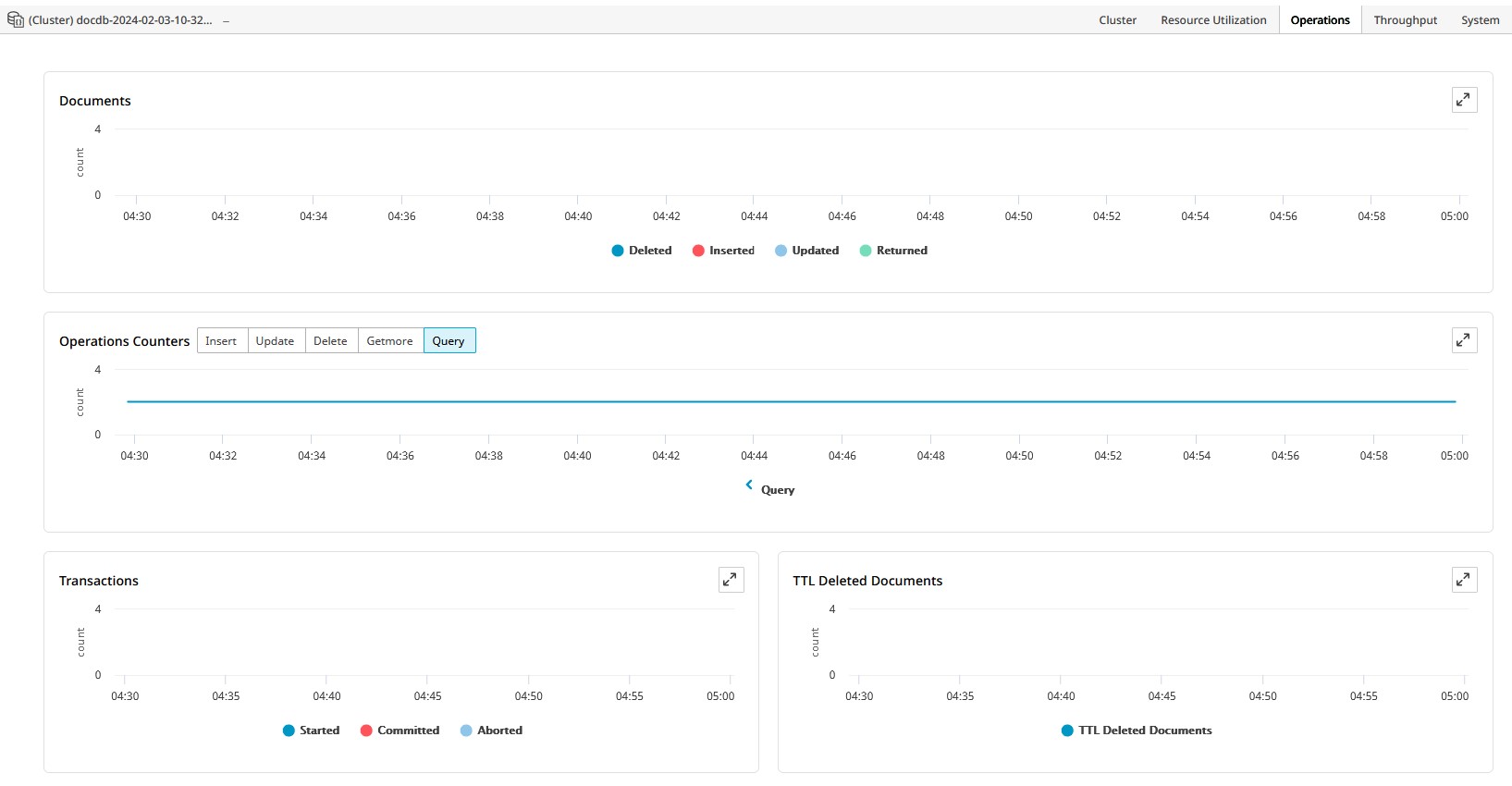
Task: Toggle TTL Deleted Documents legend entry
Action: (x=1137, y=731)
